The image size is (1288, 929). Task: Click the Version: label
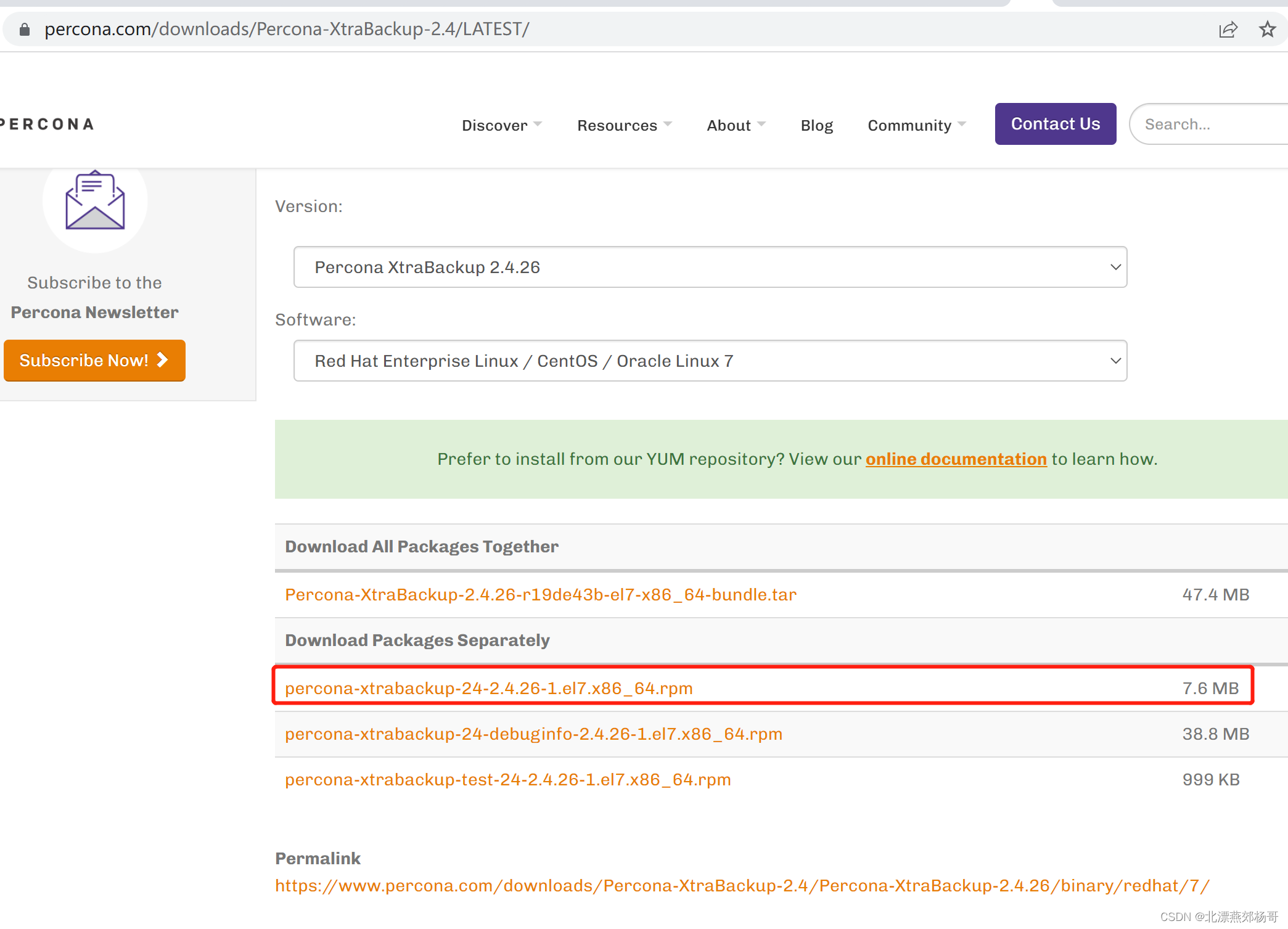point(309,206)
